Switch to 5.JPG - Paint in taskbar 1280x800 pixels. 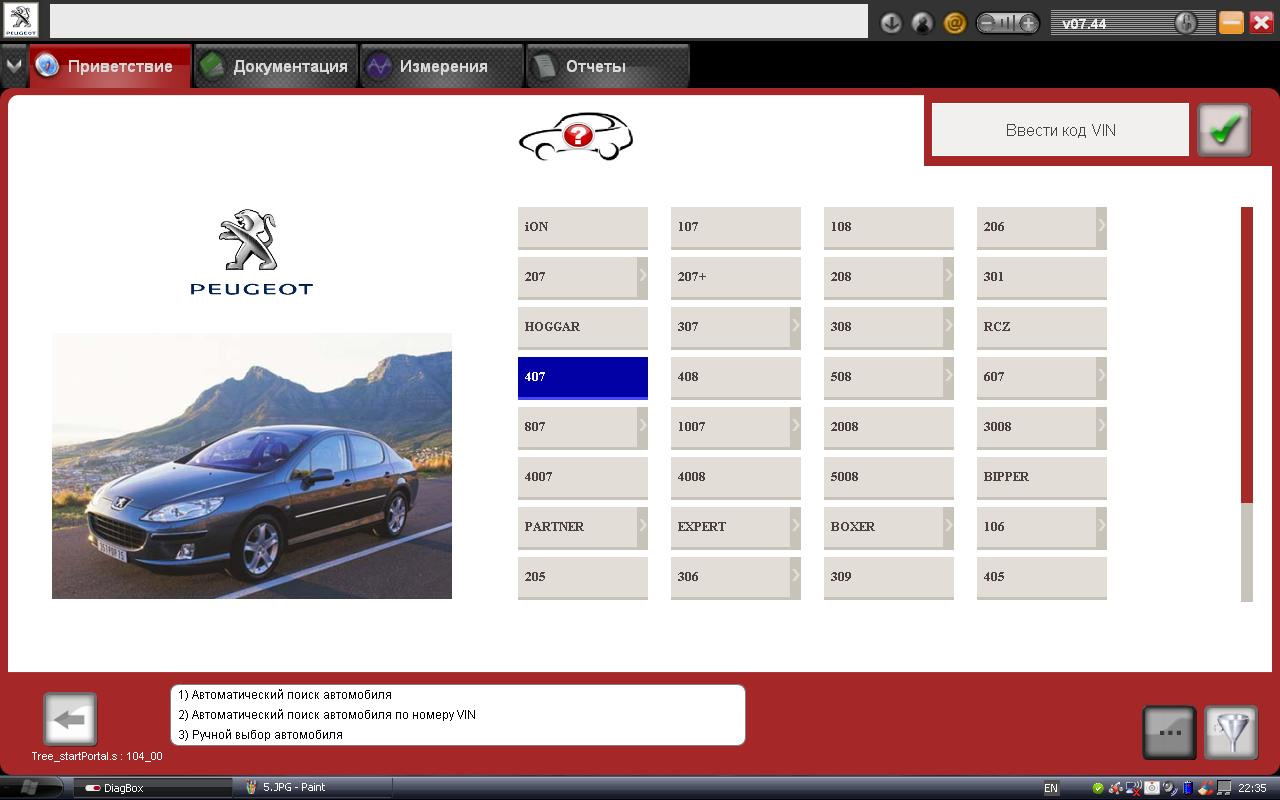pyautogui.click(x=312, y=788)
